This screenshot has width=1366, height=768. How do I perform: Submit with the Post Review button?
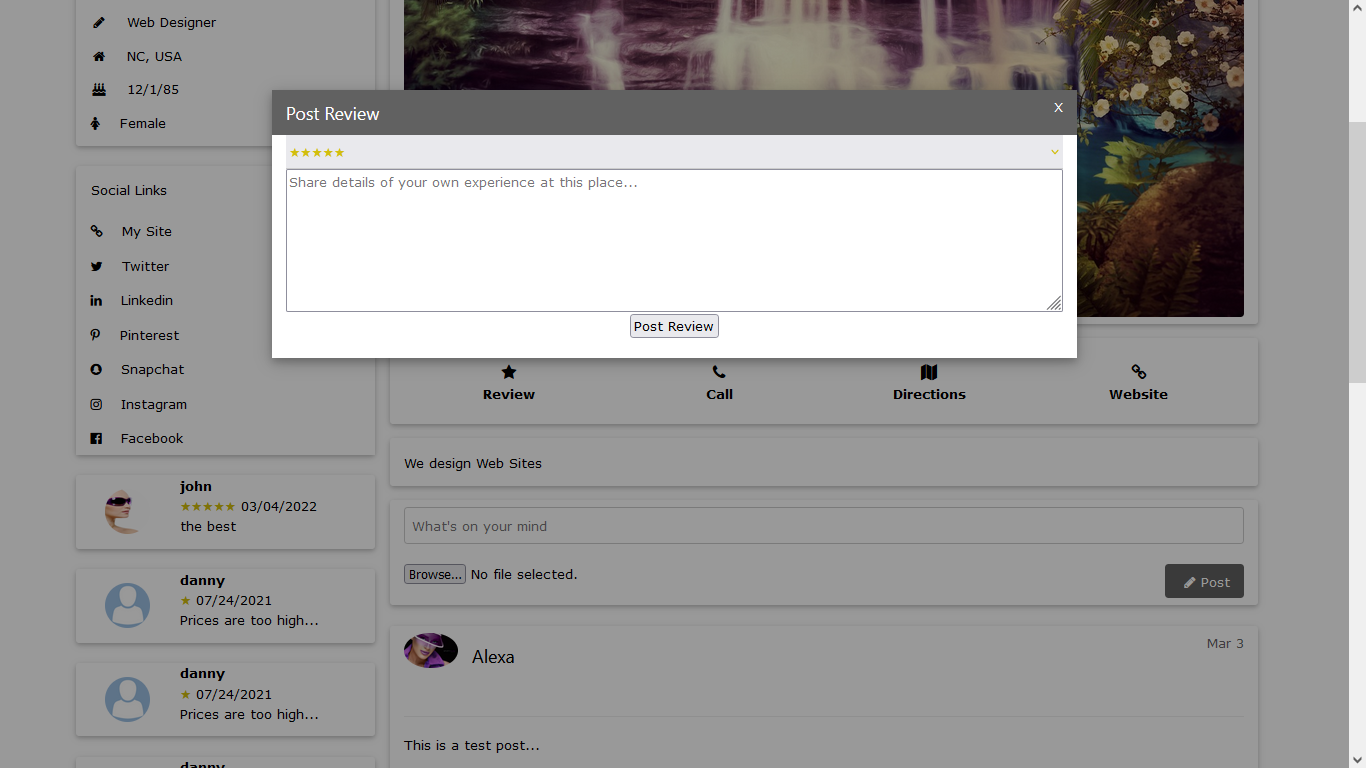pos(674,326)
